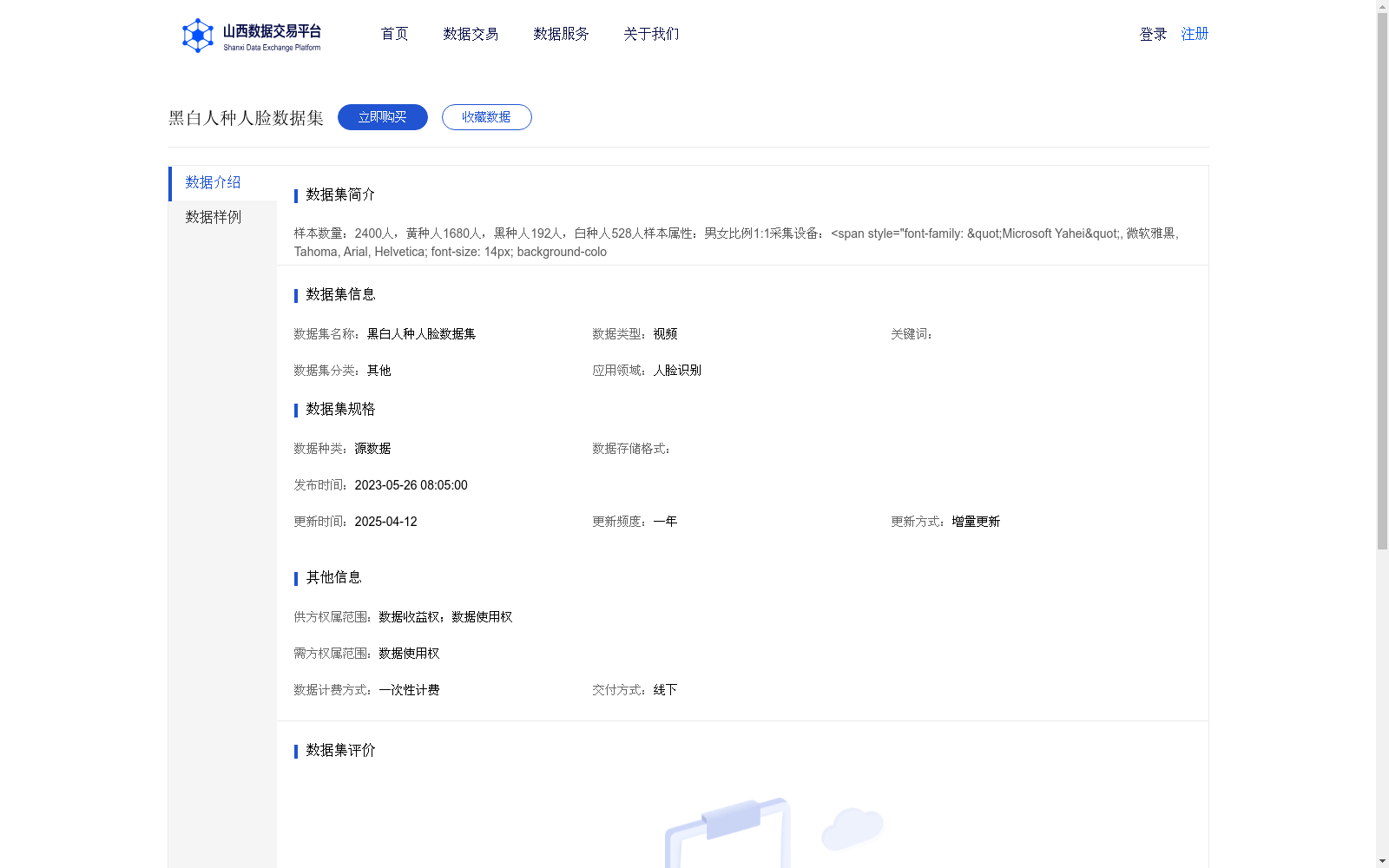The height and width of the screenshot is (868, 1389).
Task: Open the 首页 navigation item
Action: 394,34
